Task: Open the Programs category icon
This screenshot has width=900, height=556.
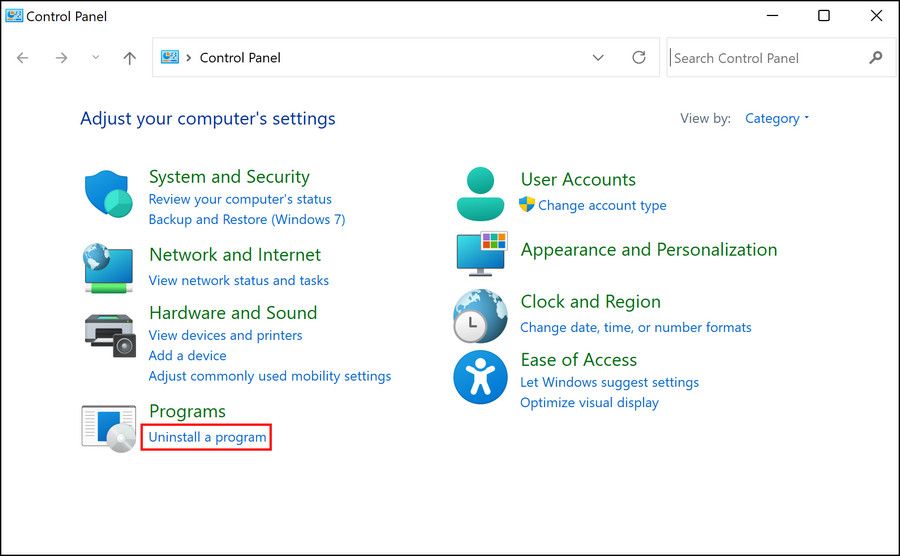Action: click(x=108, y=427)
